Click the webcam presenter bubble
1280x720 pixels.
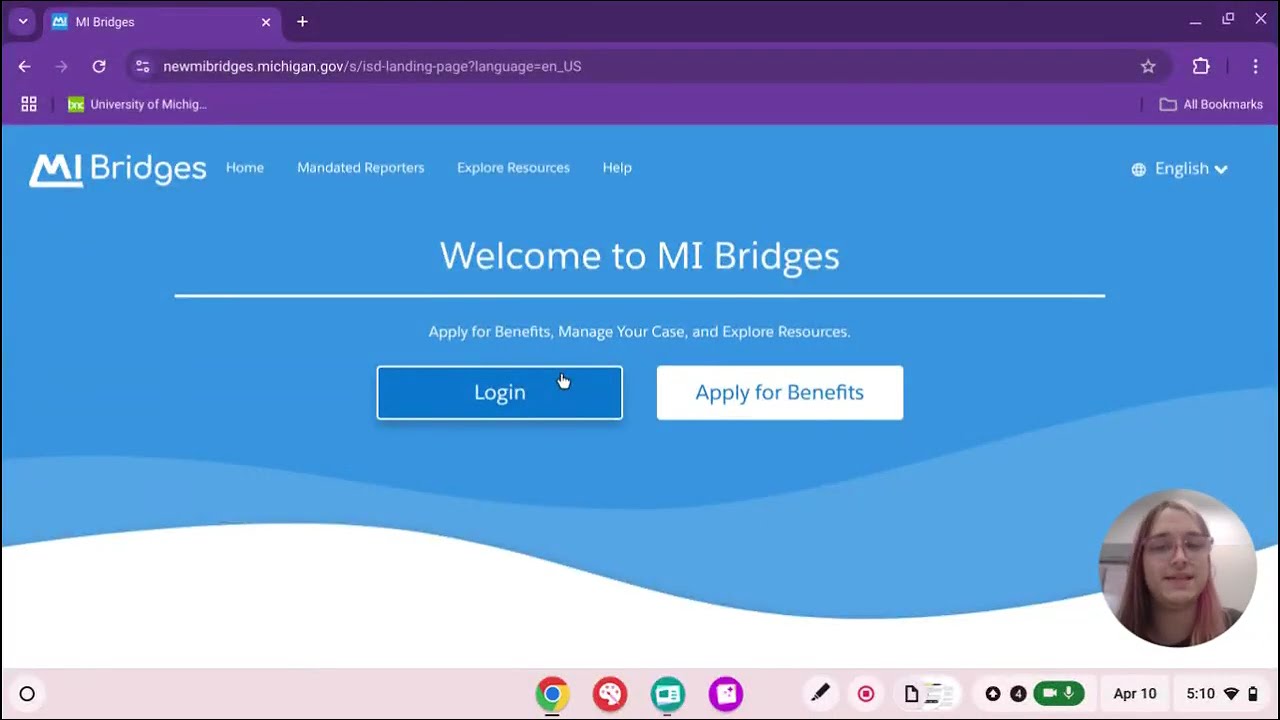1177,568
